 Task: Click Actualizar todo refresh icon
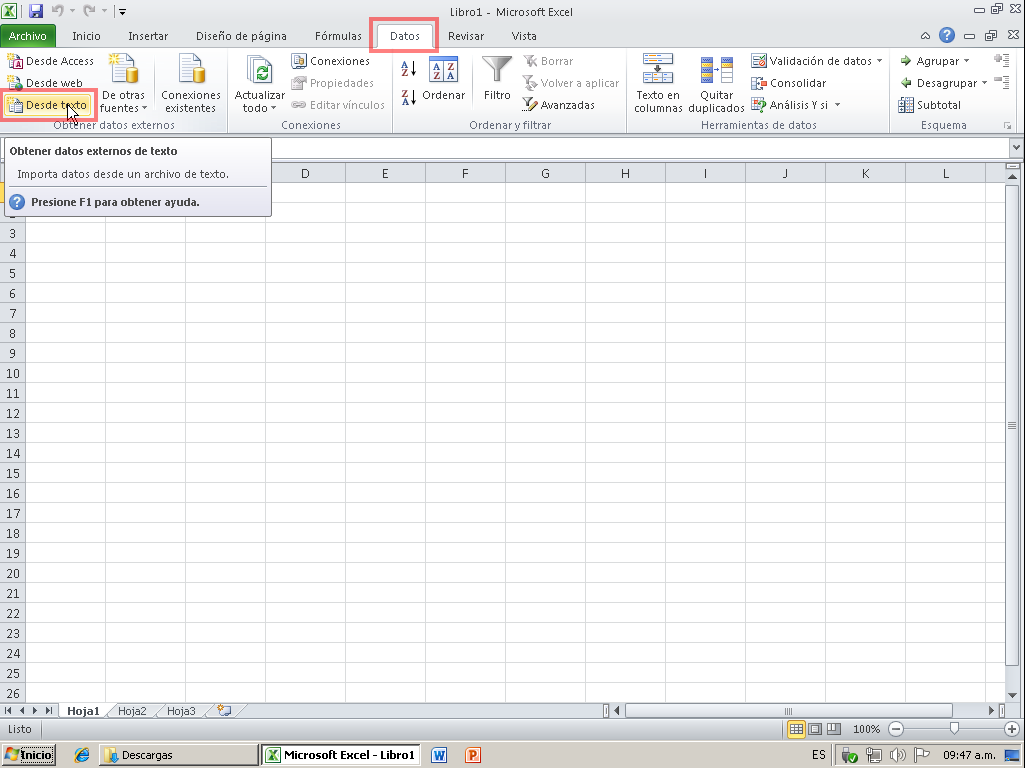[260, 84]
